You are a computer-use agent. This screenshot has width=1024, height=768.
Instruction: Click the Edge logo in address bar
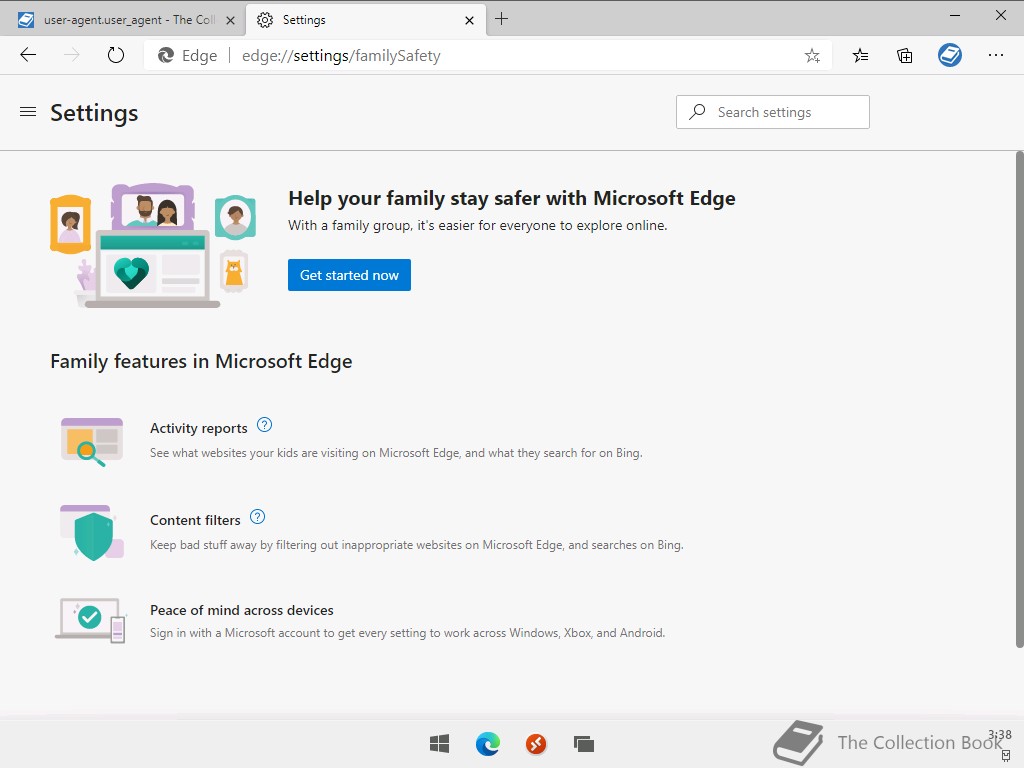(166, 56)
